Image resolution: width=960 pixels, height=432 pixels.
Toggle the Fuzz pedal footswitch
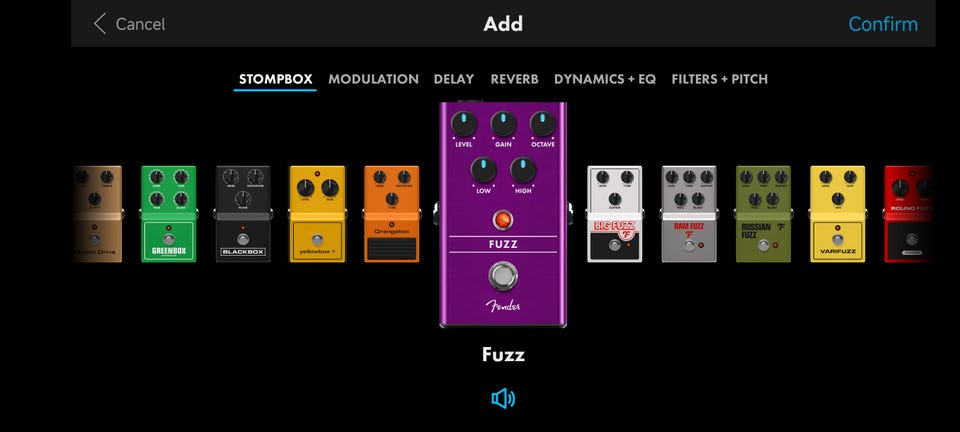pos(503,276)
